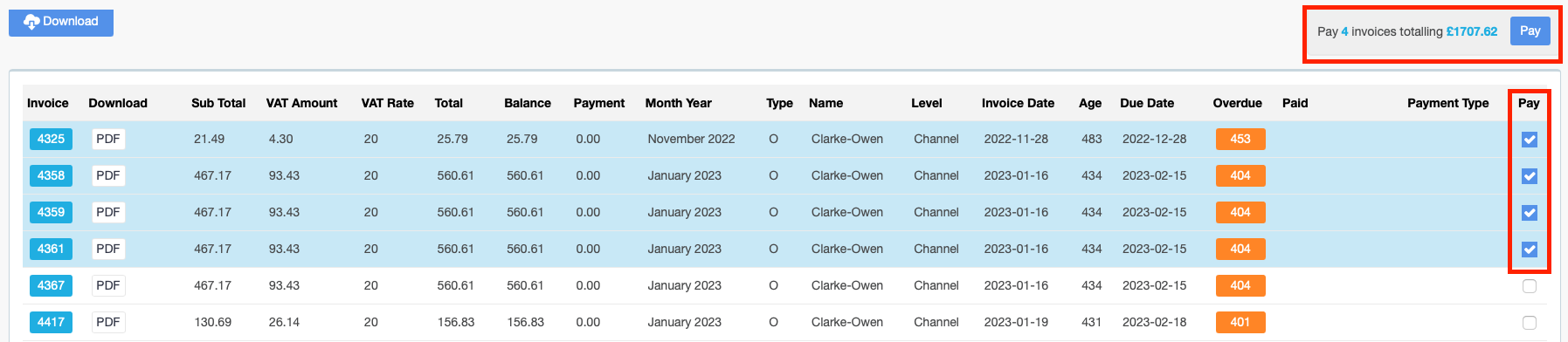
Task: Click overdue badge 404 for invoice 4358
Action: pos(1240,175)
